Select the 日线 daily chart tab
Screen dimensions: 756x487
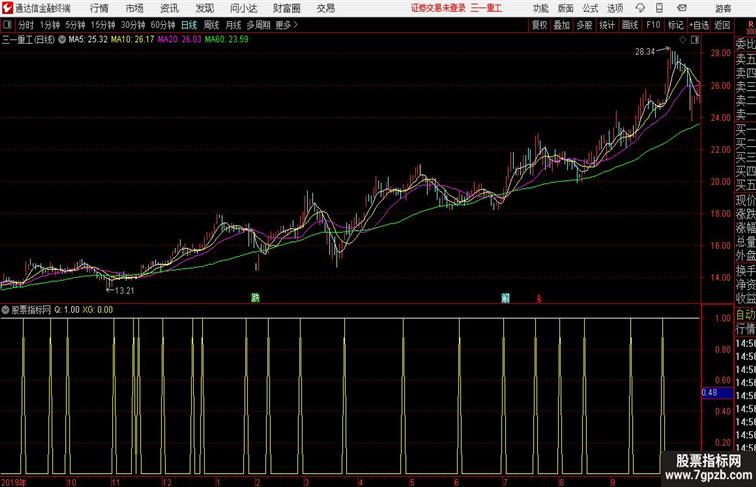pos(189,25)
